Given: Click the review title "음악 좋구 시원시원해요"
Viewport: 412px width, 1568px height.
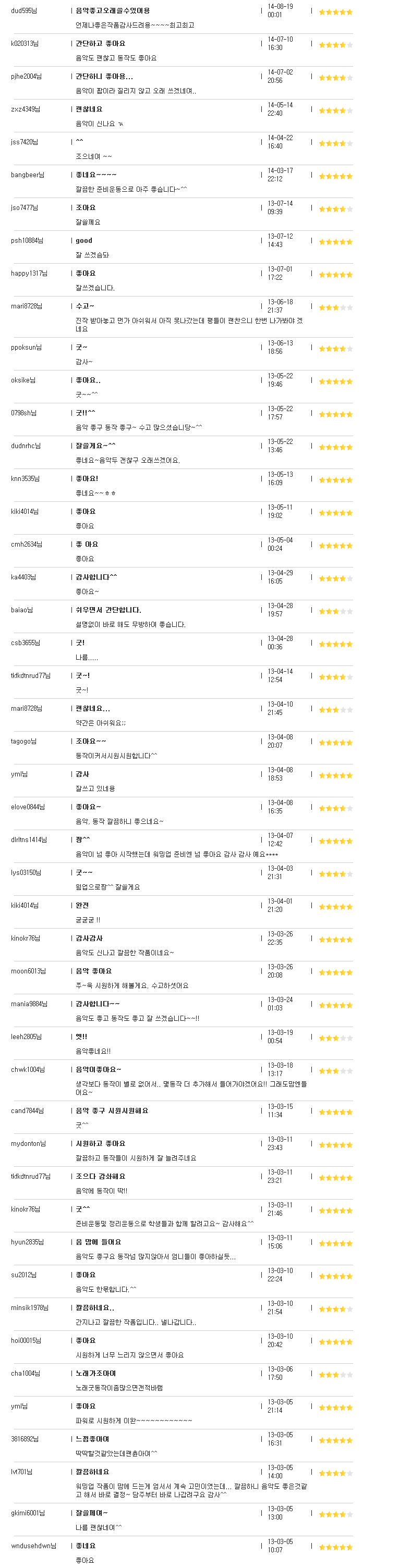Looking at the screenshot, I should tap(112, 1111).
